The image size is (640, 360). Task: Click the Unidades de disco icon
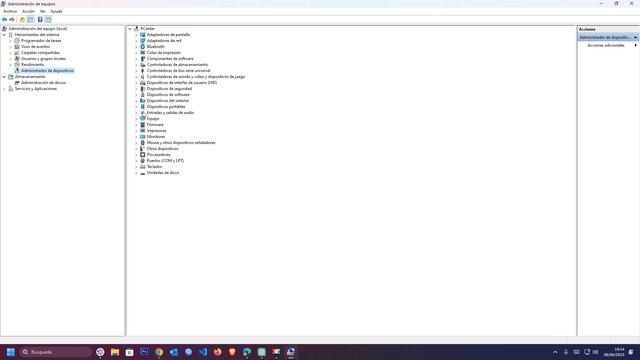142,173
